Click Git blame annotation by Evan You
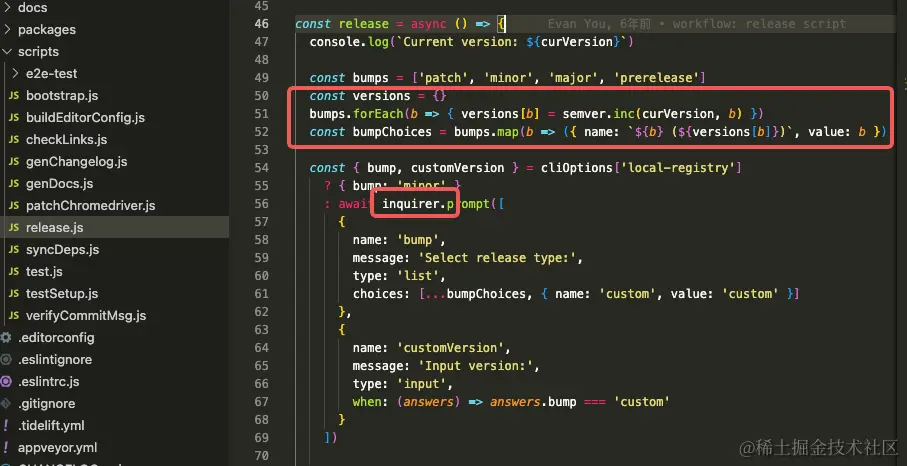Screen dimensions: 907x466 (x=696, y=24)
